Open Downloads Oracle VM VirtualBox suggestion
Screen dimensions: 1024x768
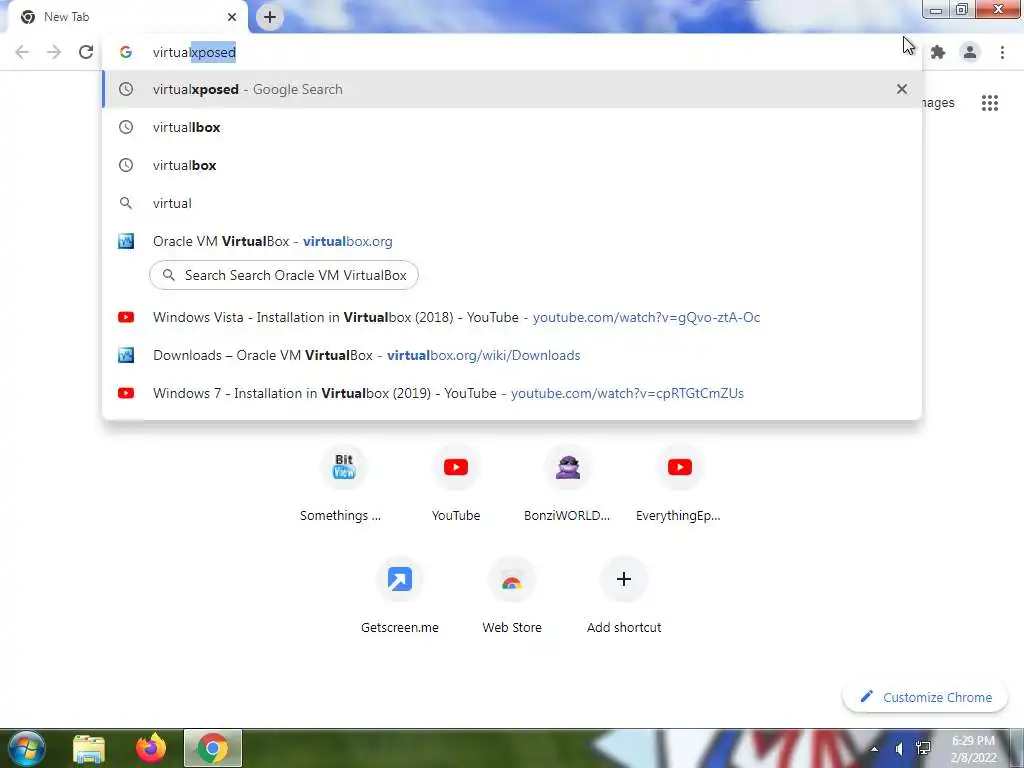coord(512,355)
